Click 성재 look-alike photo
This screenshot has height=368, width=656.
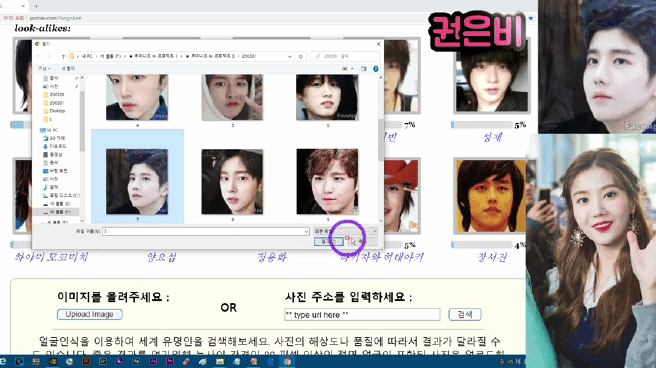tap(492, 77)
